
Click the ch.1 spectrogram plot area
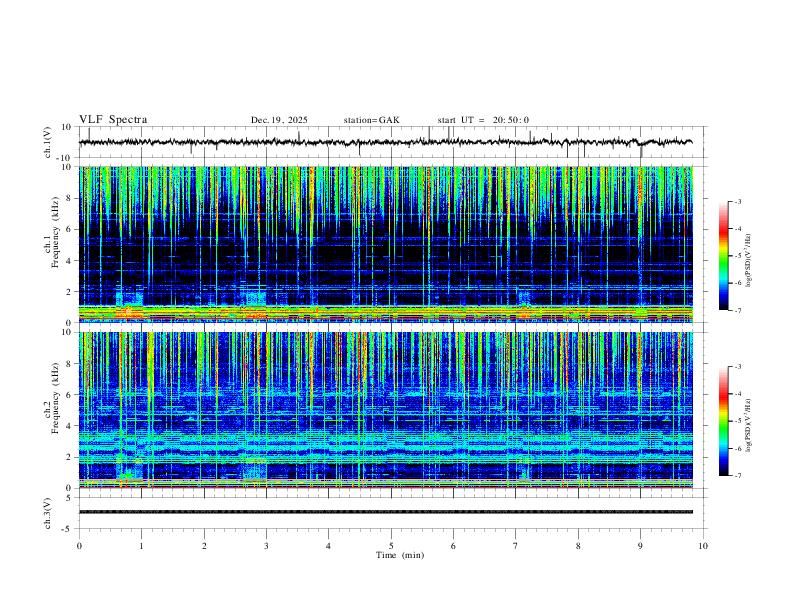coord(386,244)
